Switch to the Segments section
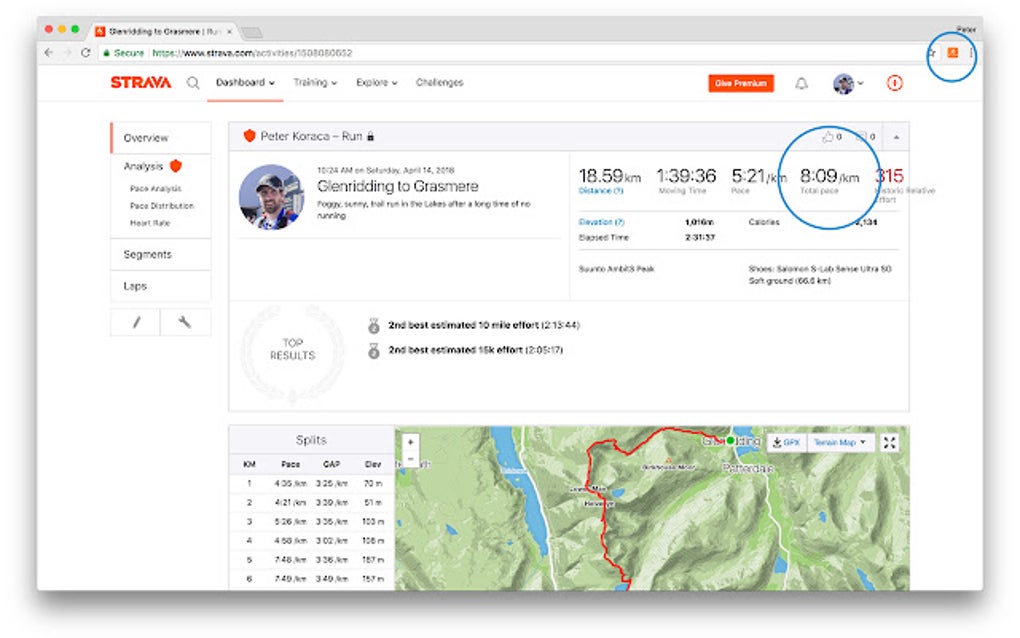The width and height of the screenshot is (1020, 638). [x=147, y=254]
